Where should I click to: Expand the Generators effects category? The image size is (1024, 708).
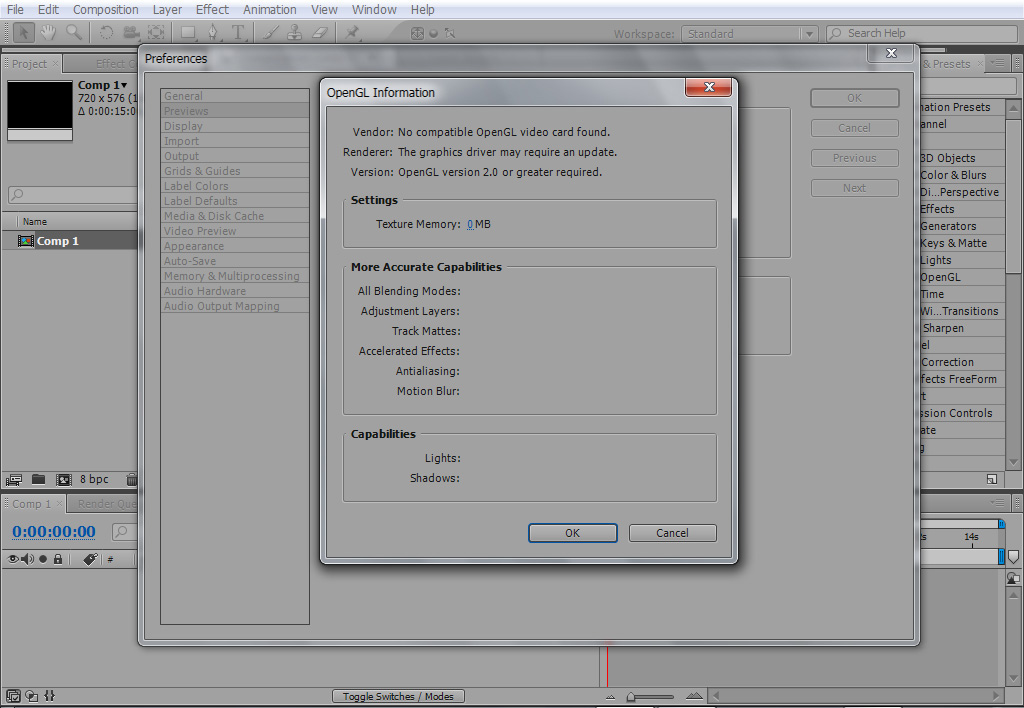(x=948, y=226)
